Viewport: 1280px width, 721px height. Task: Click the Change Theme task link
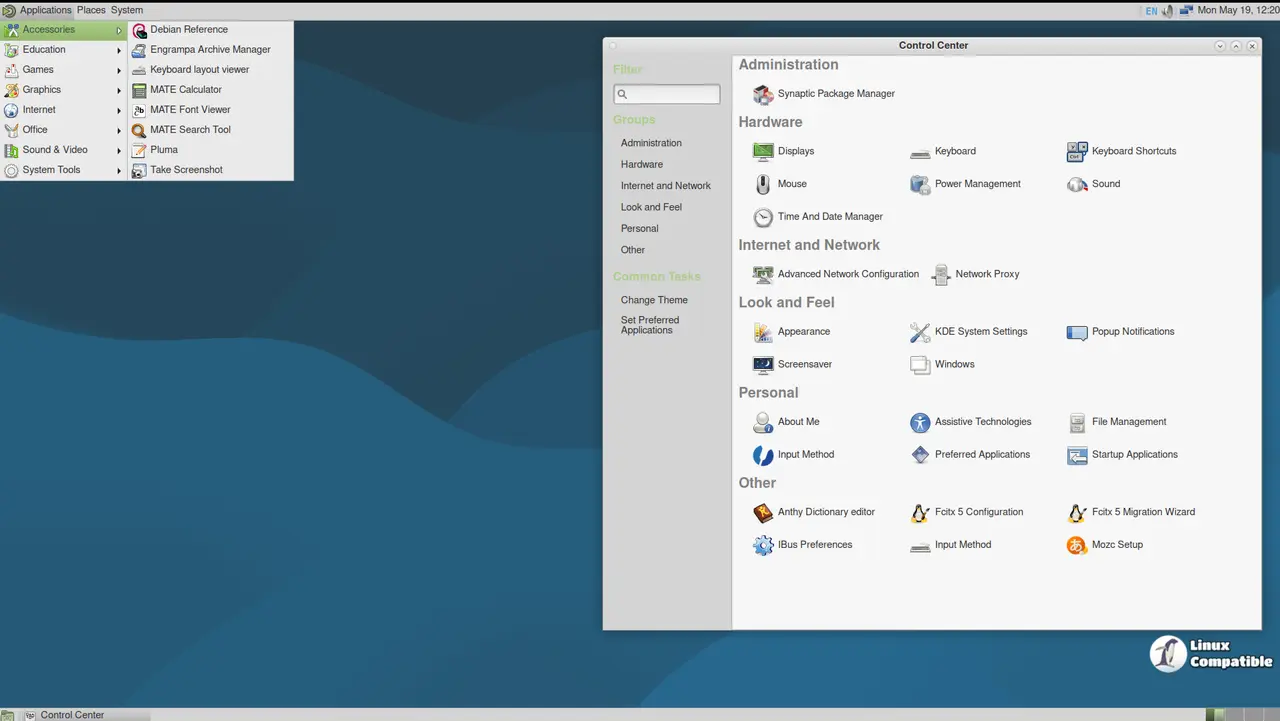[654, 299]
